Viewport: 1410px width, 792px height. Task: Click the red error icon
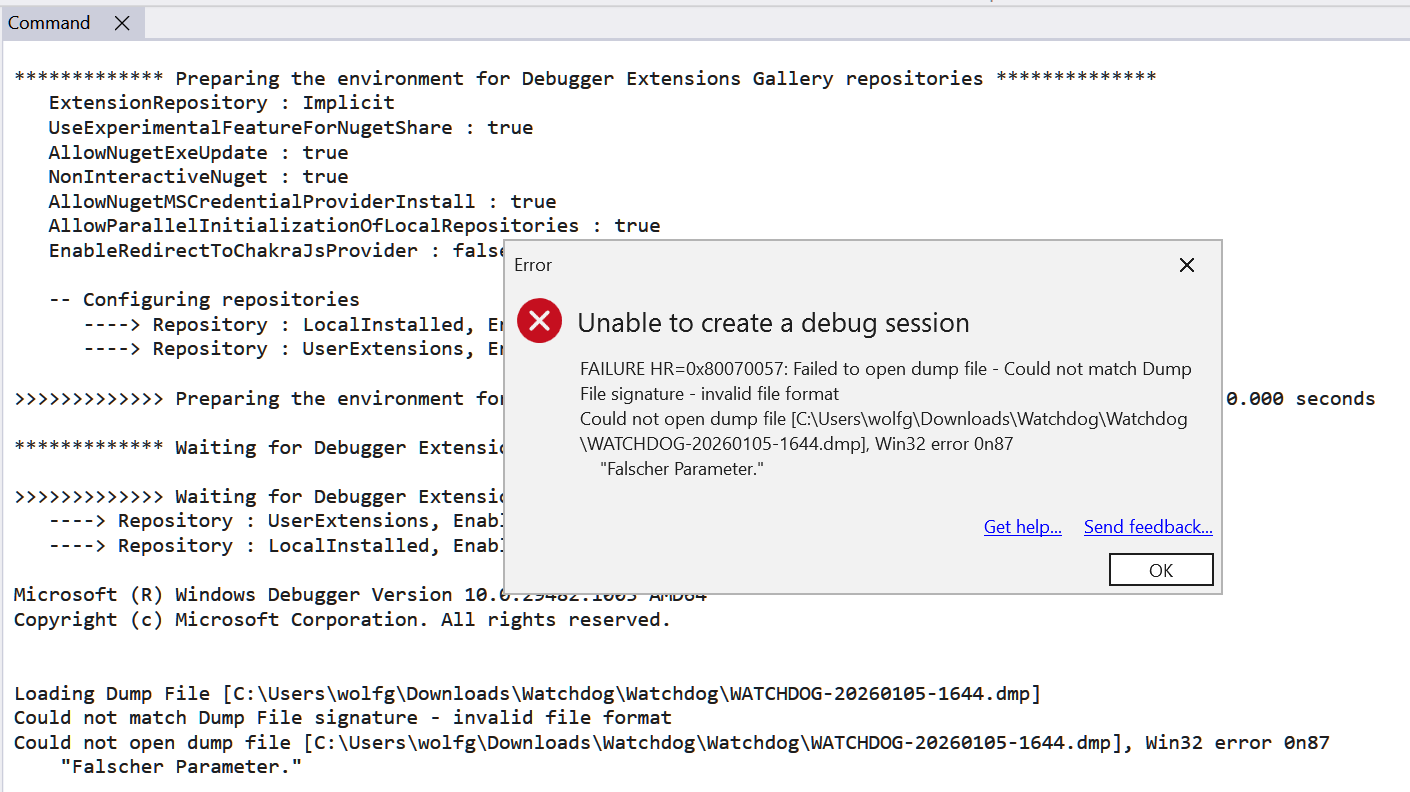coord(539,321)
